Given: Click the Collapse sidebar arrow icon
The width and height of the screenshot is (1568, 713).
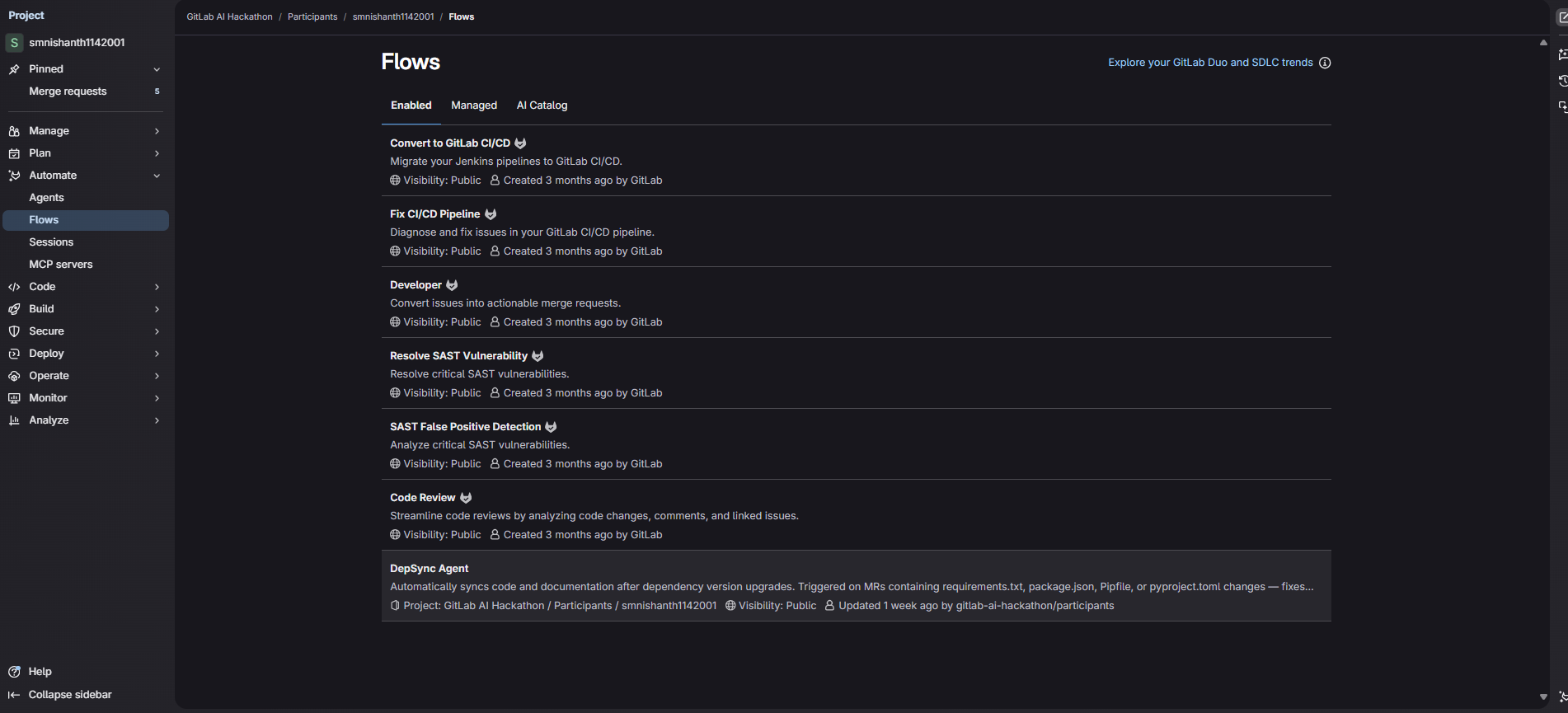Looking at the screenshot, I should pyautogui.click(x=14, y=695).
